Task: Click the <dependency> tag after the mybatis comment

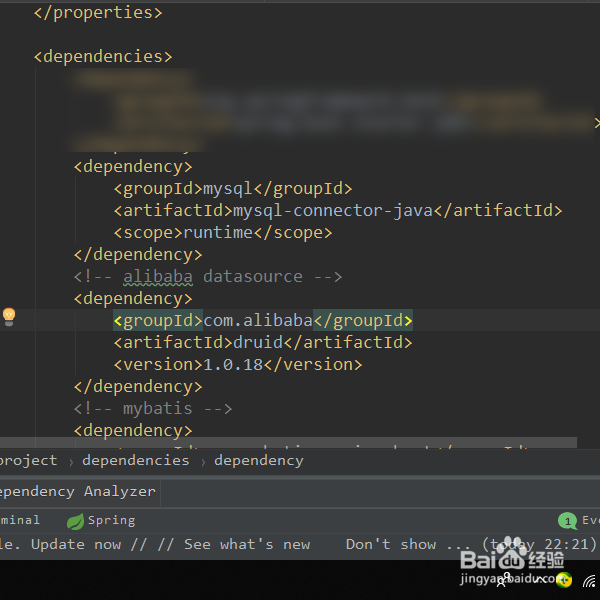Action: pyautogui.click(x=133, y=430)
